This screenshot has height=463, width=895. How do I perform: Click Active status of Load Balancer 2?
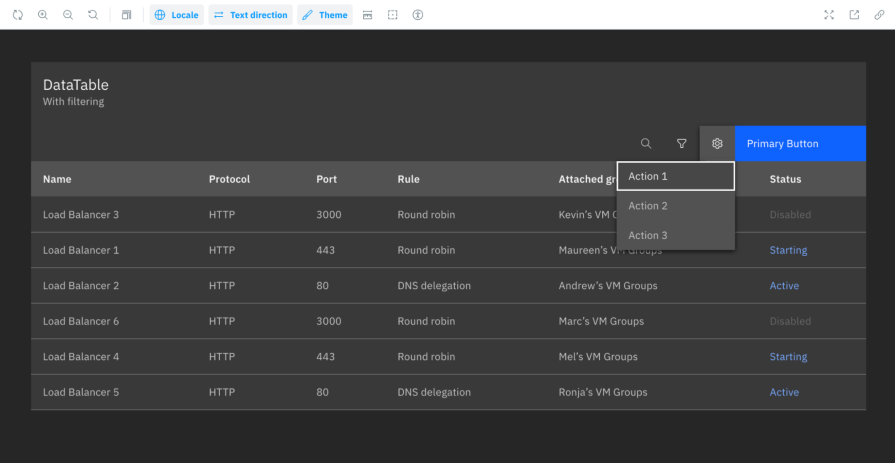(784, 285)
